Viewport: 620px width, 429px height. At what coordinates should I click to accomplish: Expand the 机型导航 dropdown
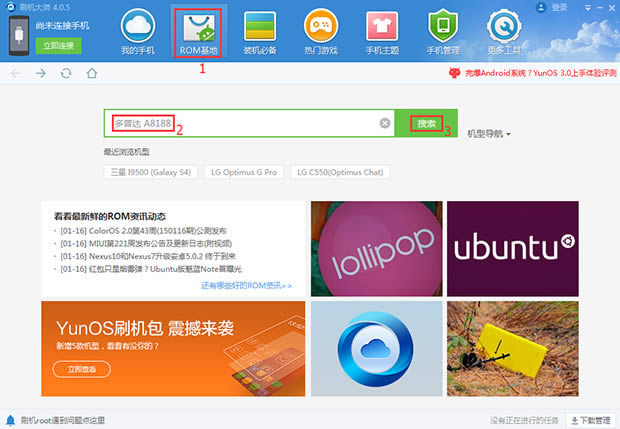click(x=489, y=134)
